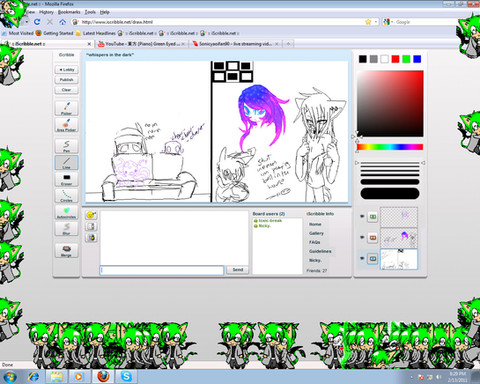Toggle visibility of the bottom layer

(362, 258)
